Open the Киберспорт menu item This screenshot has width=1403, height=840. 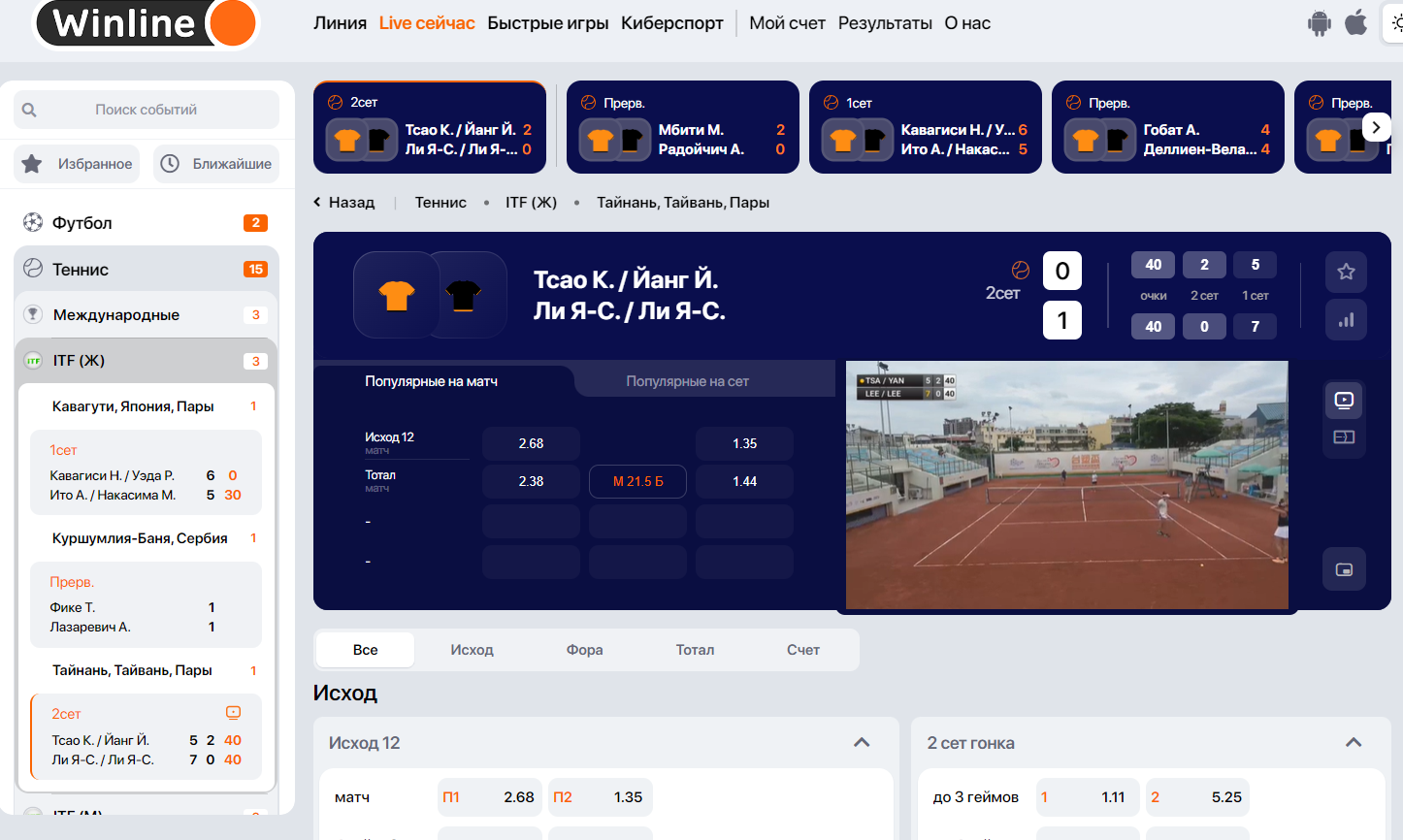click(x=671, y=23)
